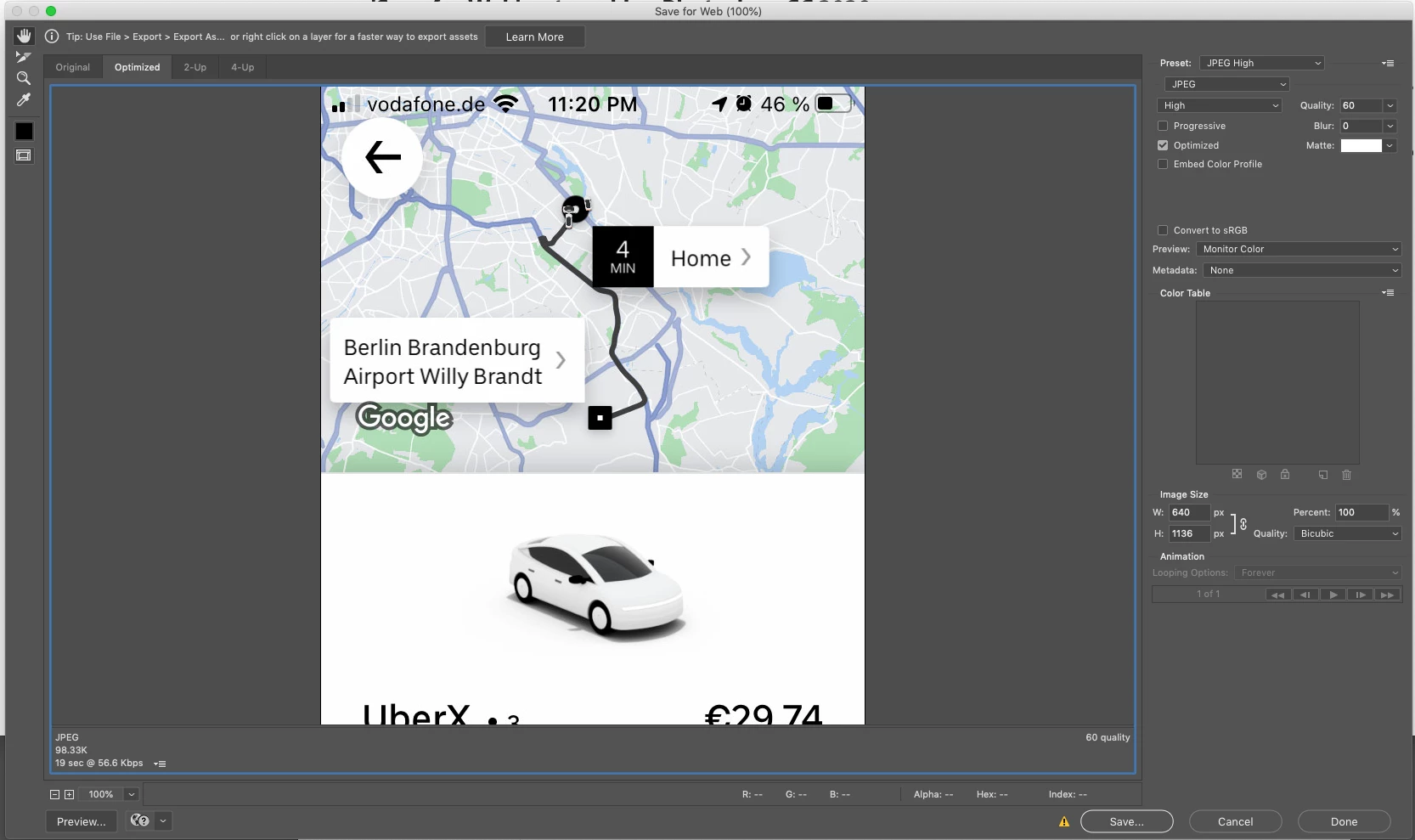Viewport: 1415px width, 840px height.
Task: Click the width field showing 640
Action: pyautogui.click(x=1189, y=512)
